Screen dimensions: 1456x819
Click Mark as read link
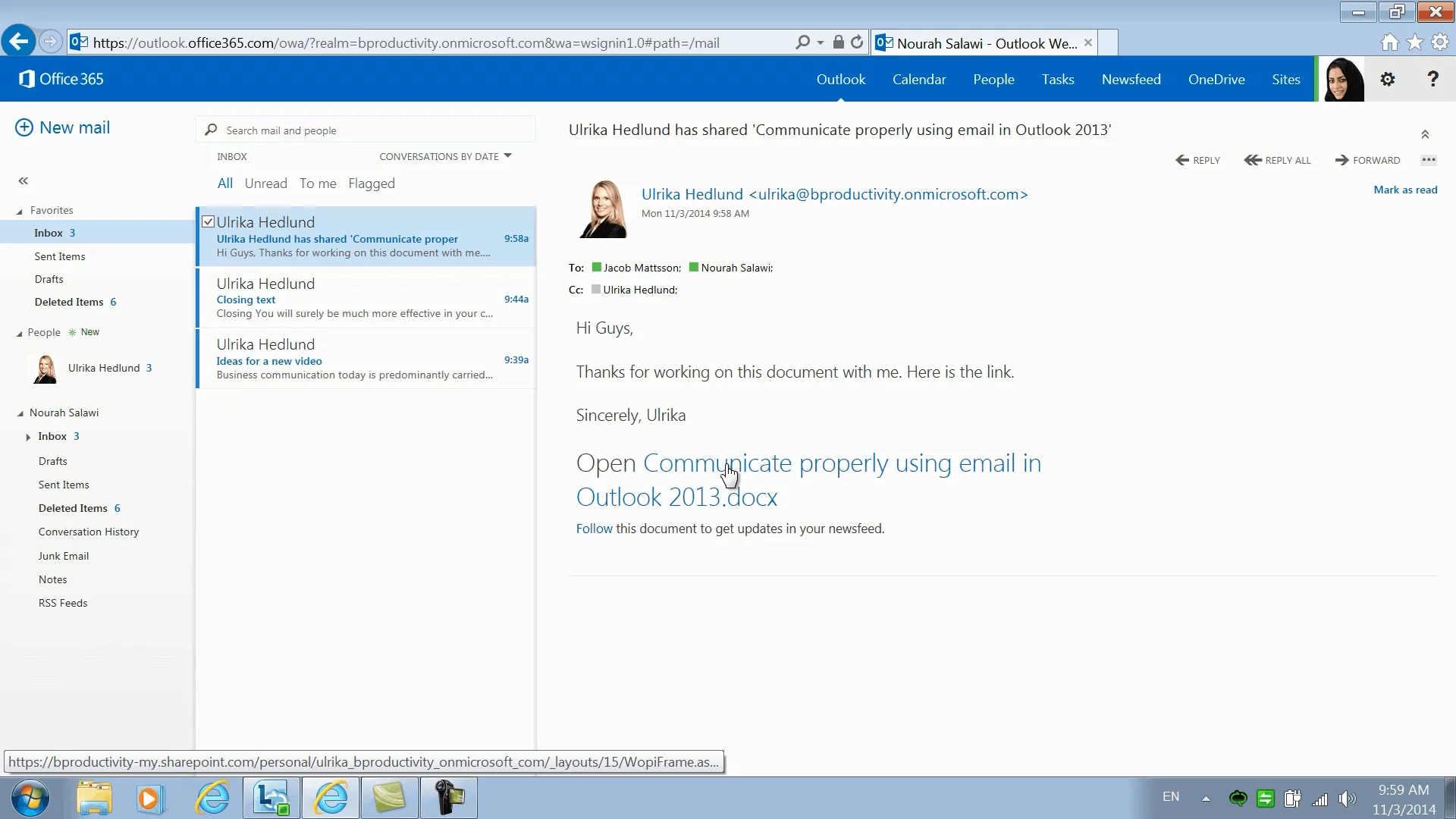coord(1404,190)
